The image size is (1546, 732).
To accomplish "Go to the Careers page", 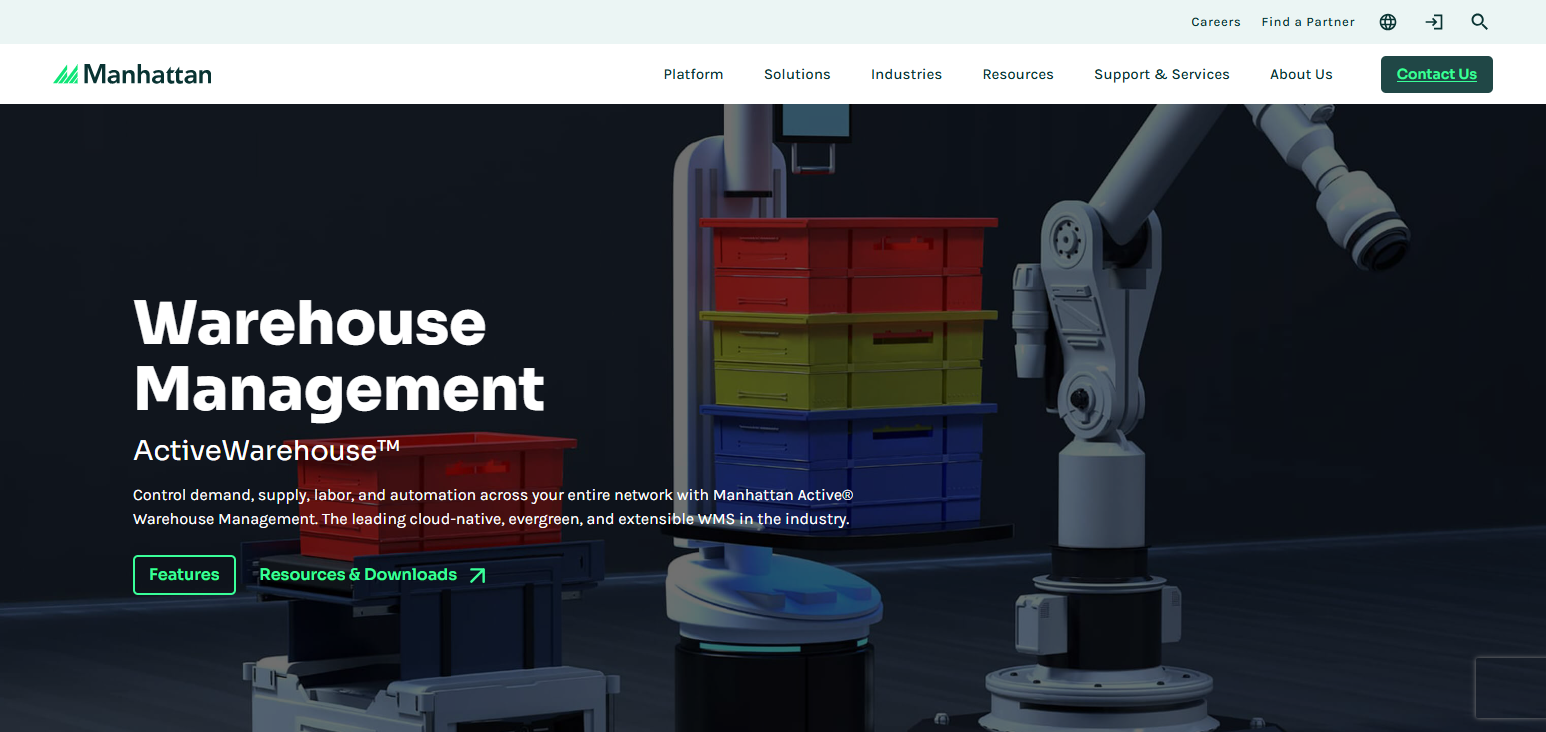I will click(x=1216, y=22).
